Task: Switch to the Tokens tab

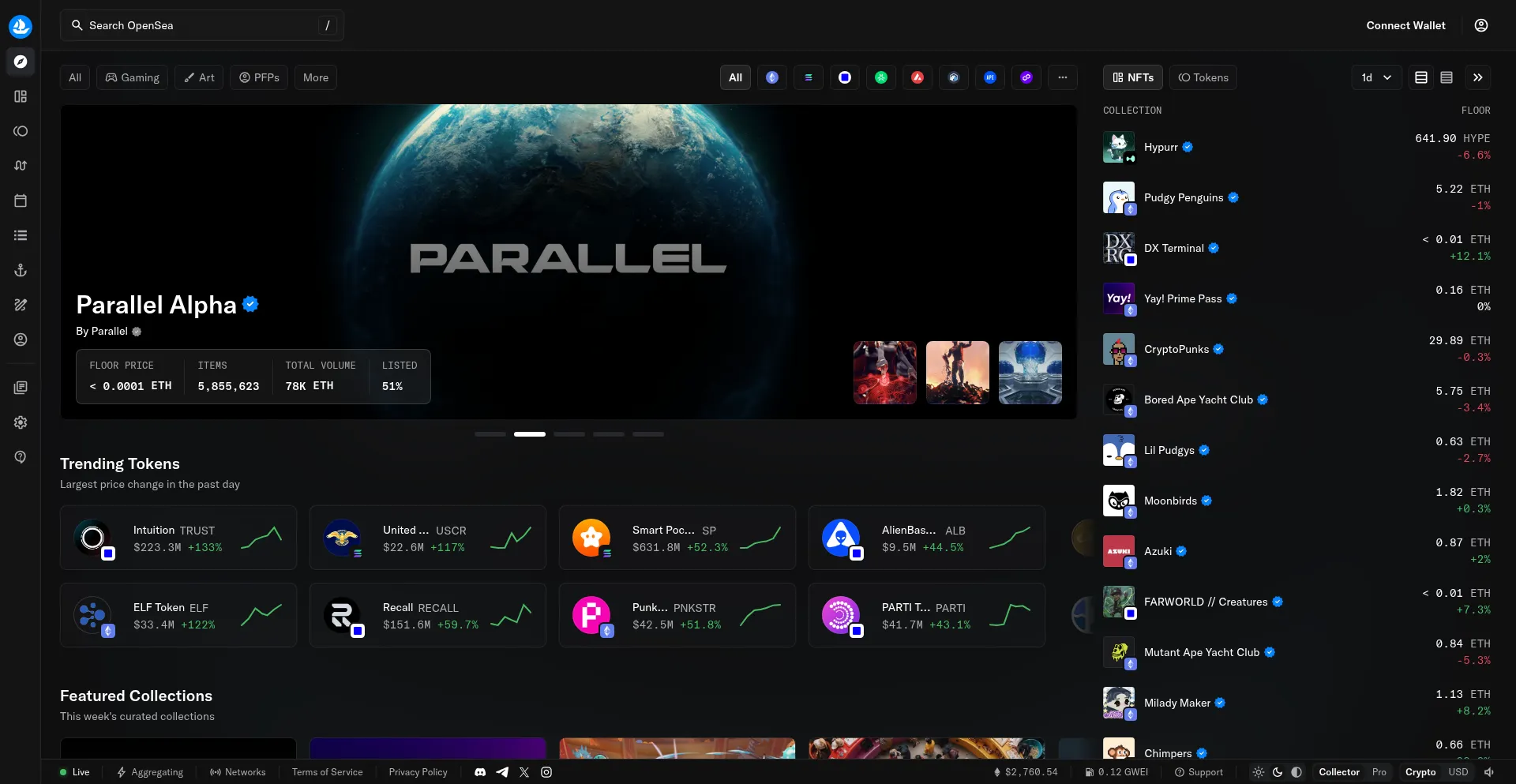Action: 1203,77
